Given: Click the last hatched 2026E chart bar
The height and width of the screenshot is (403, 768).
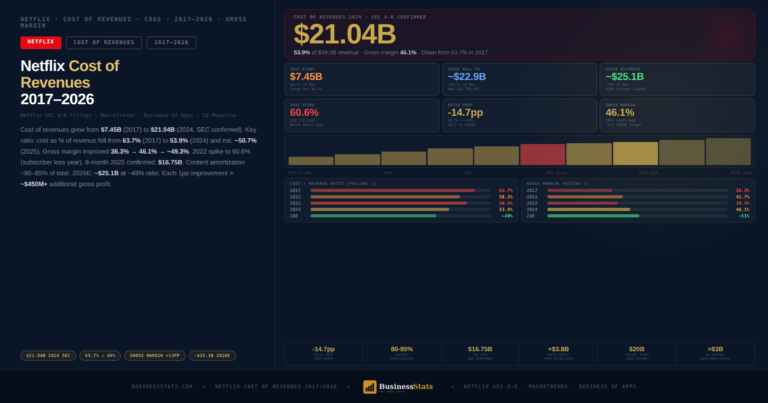Looking at the screenshot, I should coord(728,151).
